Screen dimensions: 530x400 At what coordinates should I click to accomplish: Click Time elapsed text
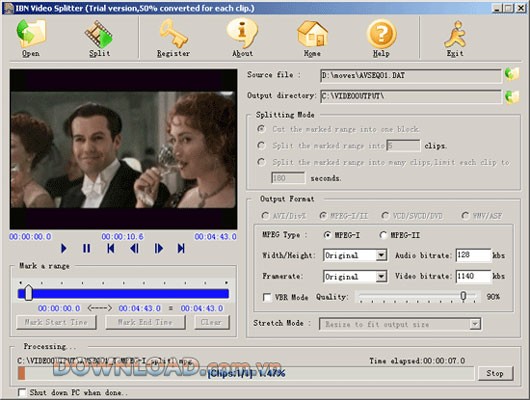click(x=417, y=361)
